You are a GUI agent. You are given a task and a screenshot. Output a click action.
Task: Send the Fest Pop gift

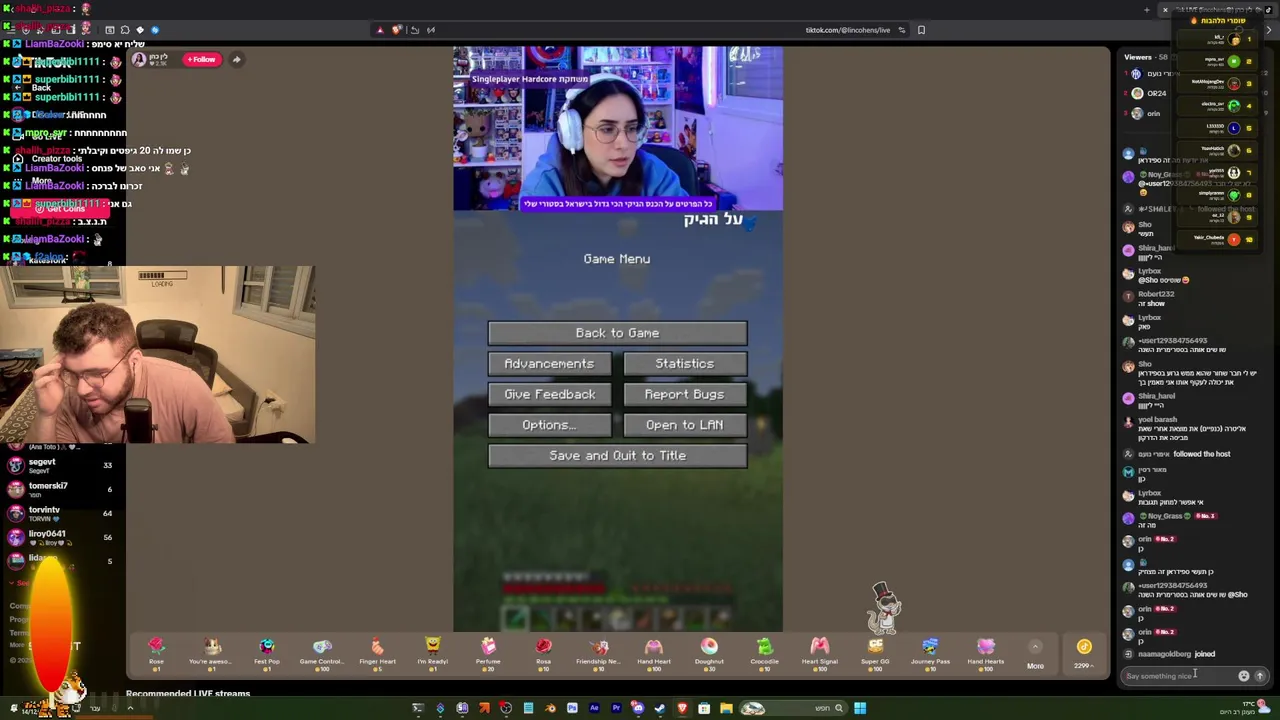[267, 652]
